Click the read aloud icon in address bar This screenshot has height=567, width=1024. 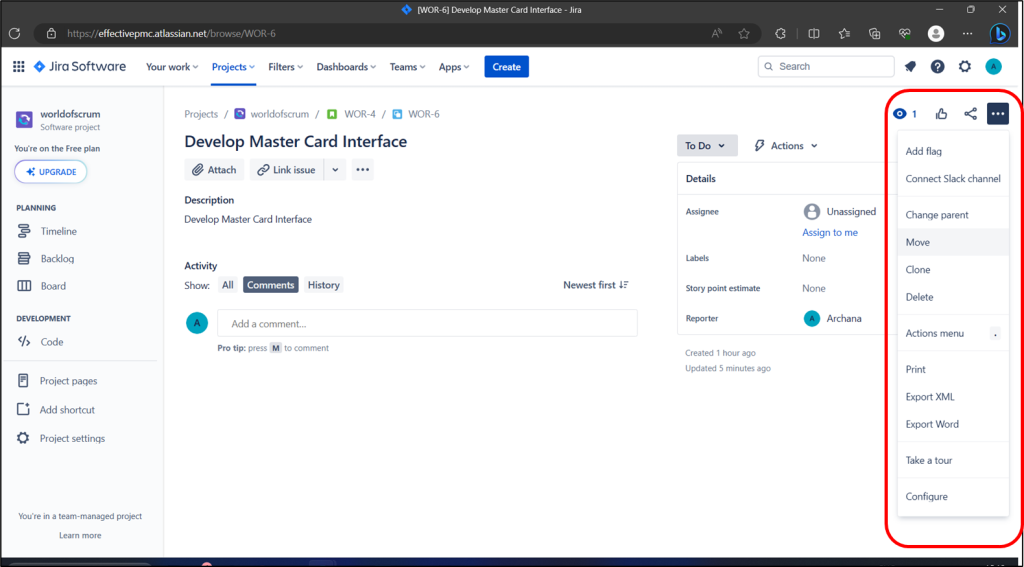tap(717, 33)
